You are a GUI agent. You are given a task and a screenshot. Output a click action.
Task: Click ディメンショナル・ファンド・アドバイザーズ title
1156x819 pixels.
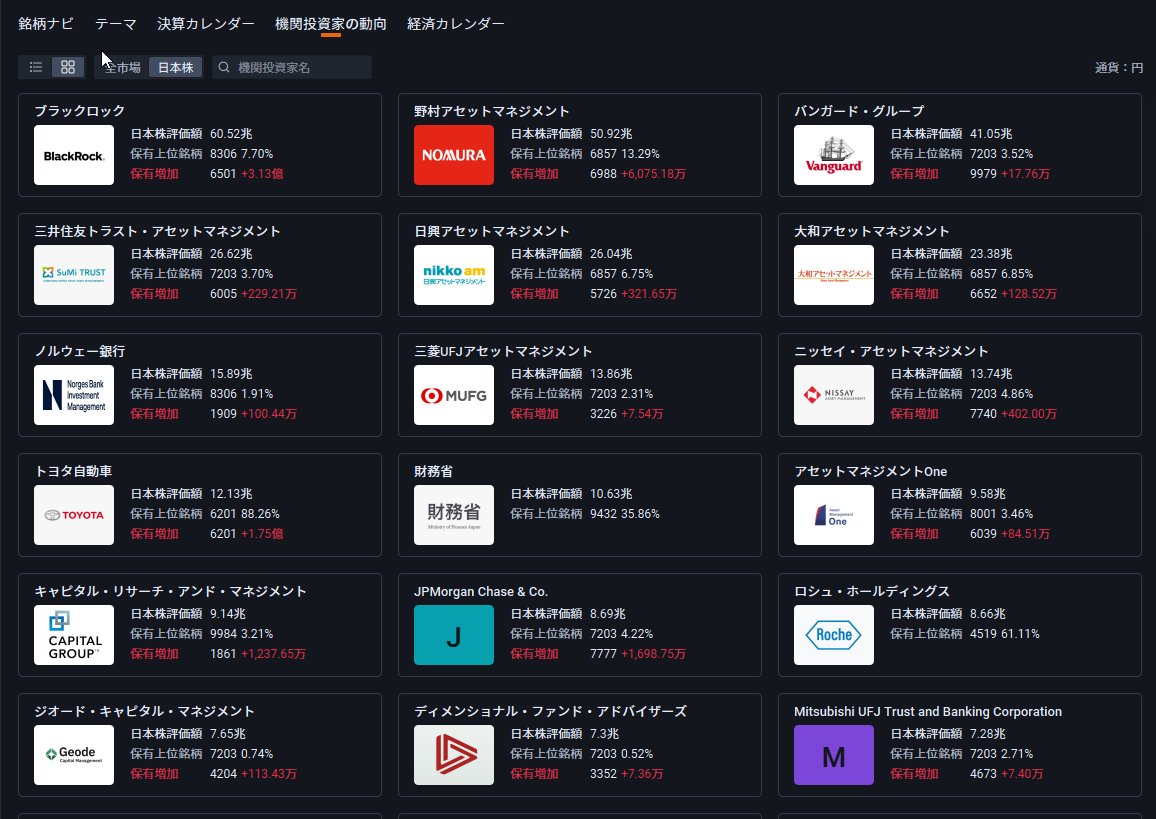(551, 711)
